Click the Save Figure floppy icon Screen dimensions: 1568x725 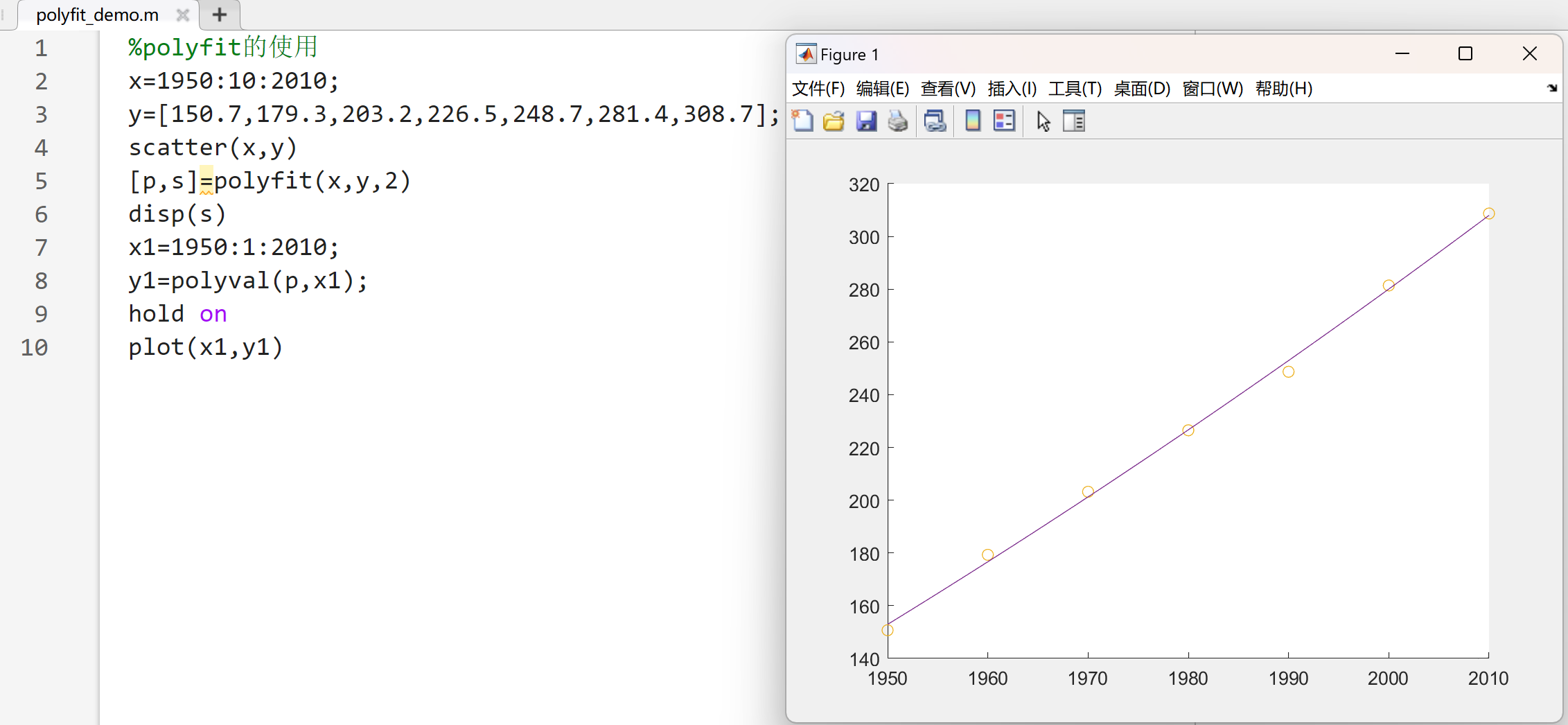click(866, 121)
